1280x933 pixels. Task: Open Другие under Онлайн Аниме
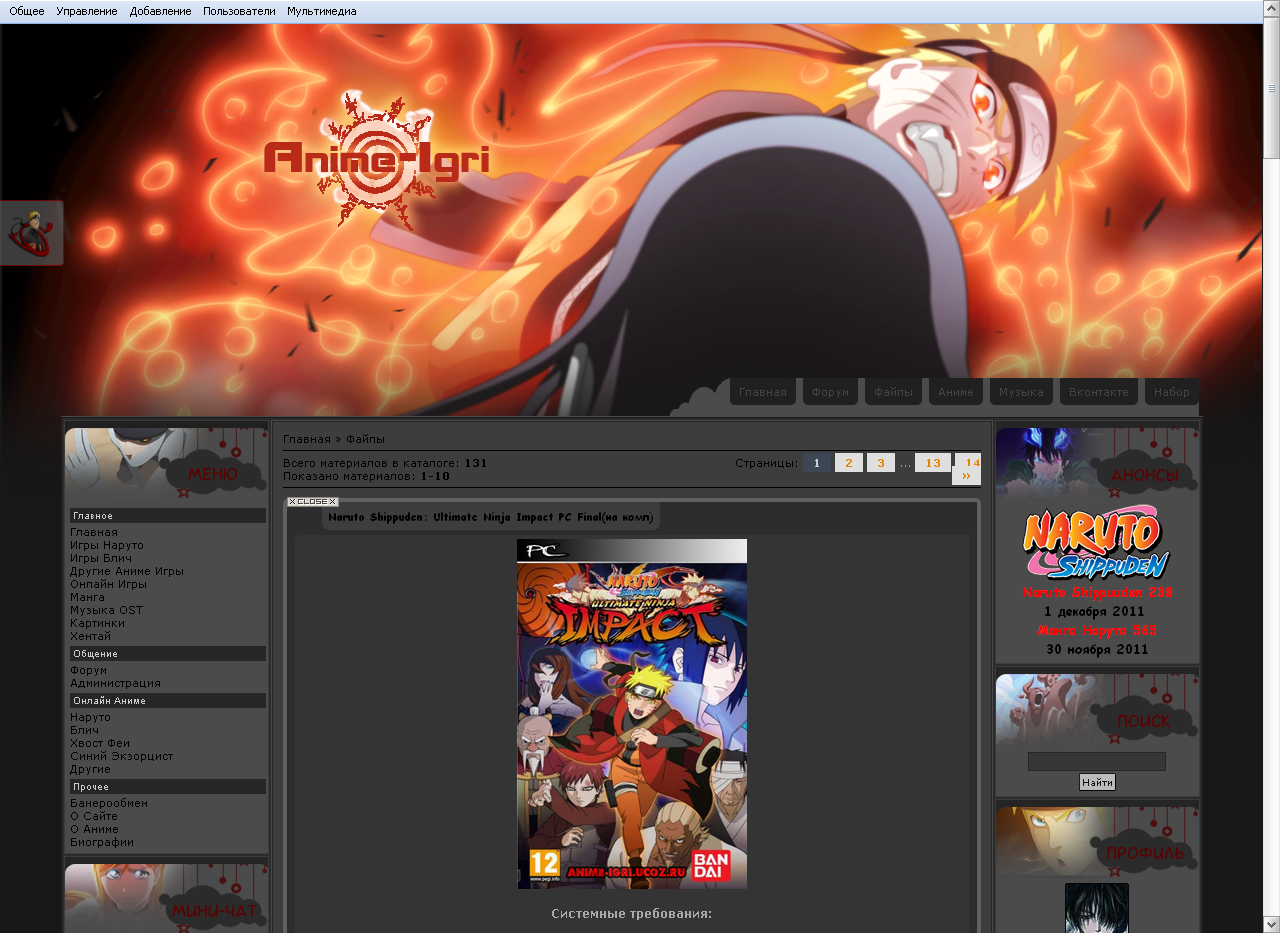pos(90,769)
